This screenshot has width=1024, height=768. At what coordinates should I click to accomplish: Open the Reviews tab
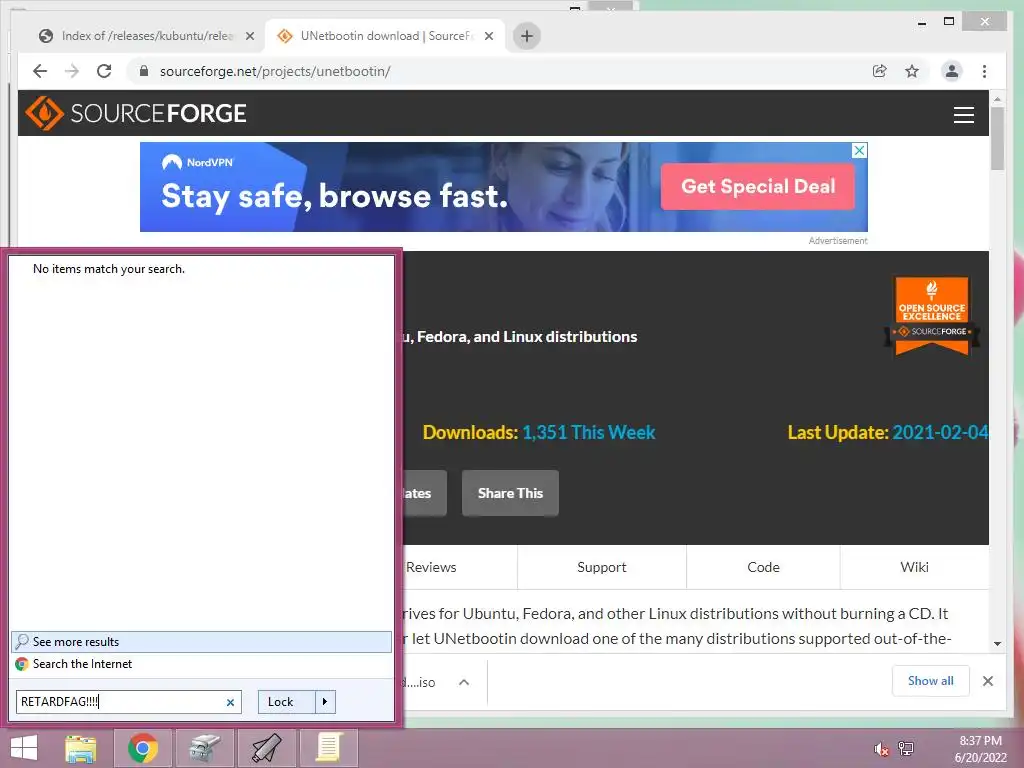click(430, 567)
